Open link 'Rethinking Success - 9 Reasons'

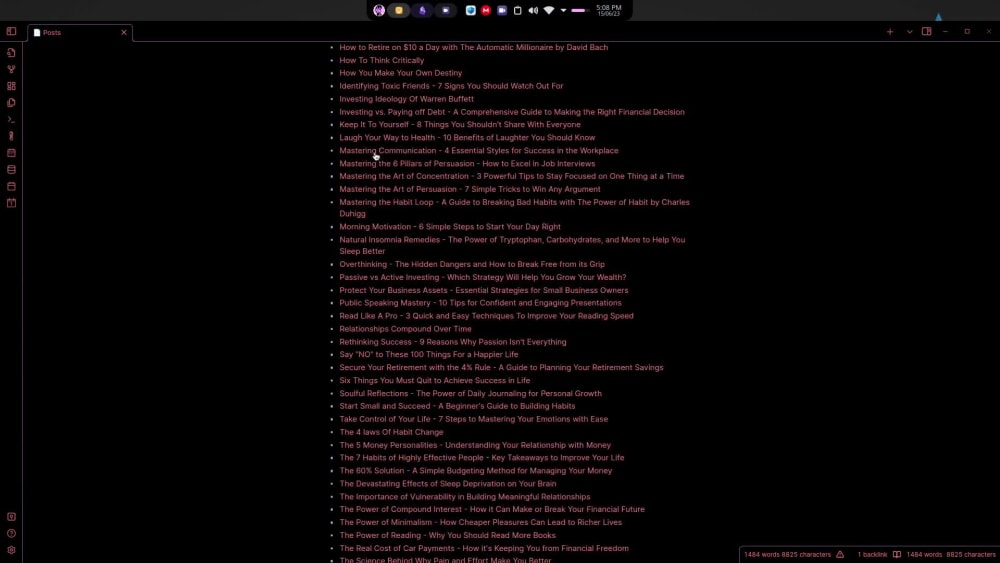coord(452,342)
